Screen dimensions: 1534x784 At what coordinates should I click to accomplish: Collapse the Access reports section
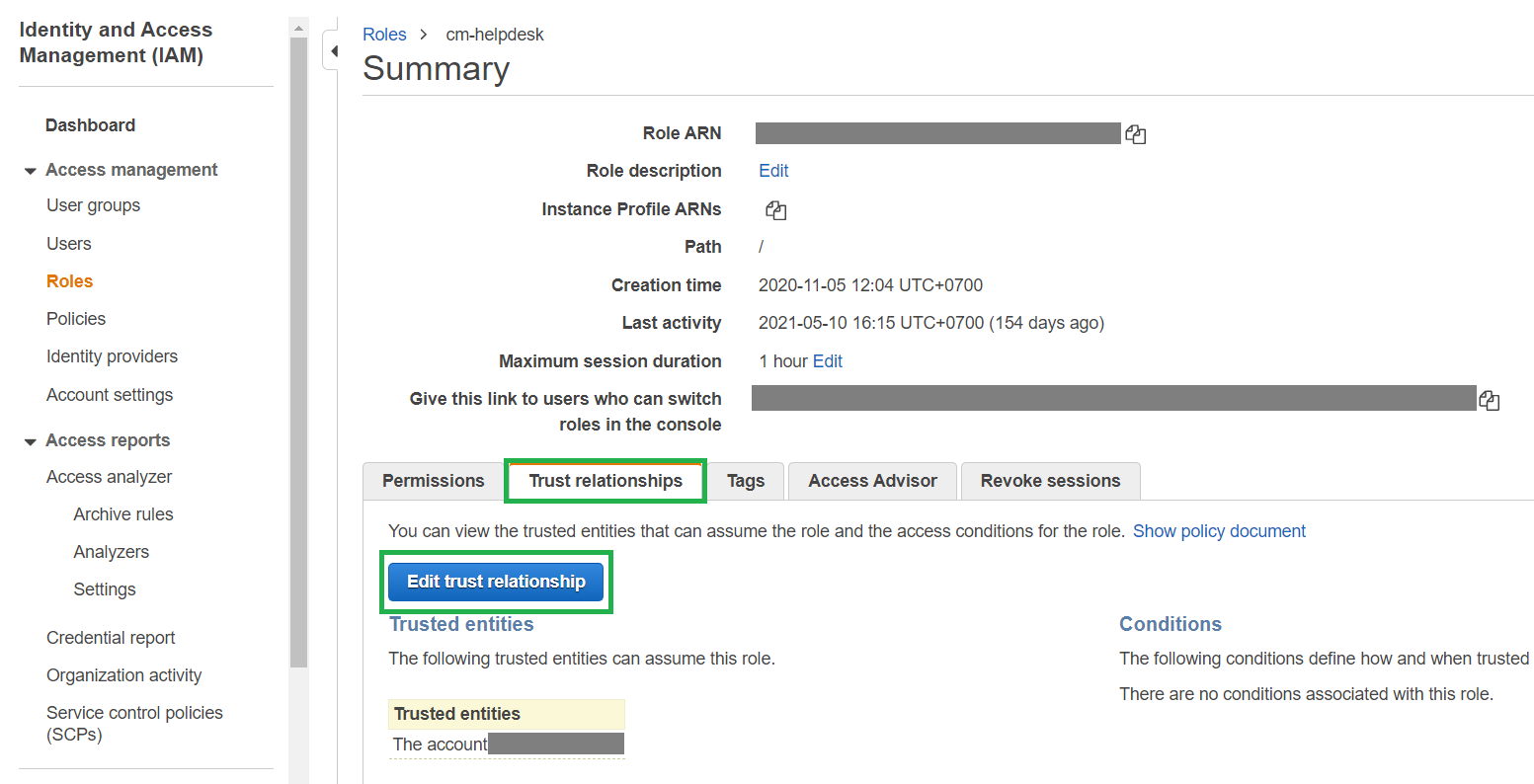(x=31, y=440)
